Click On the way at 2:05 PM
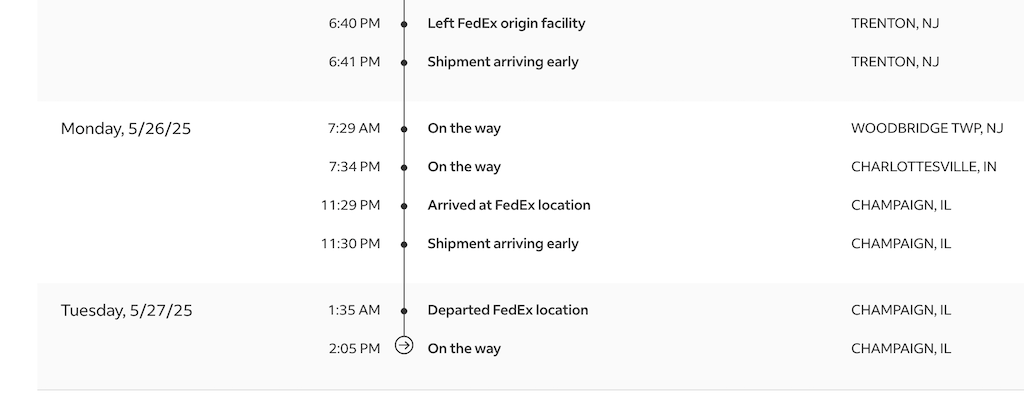 pyautogui.click(x=464, y=349)
